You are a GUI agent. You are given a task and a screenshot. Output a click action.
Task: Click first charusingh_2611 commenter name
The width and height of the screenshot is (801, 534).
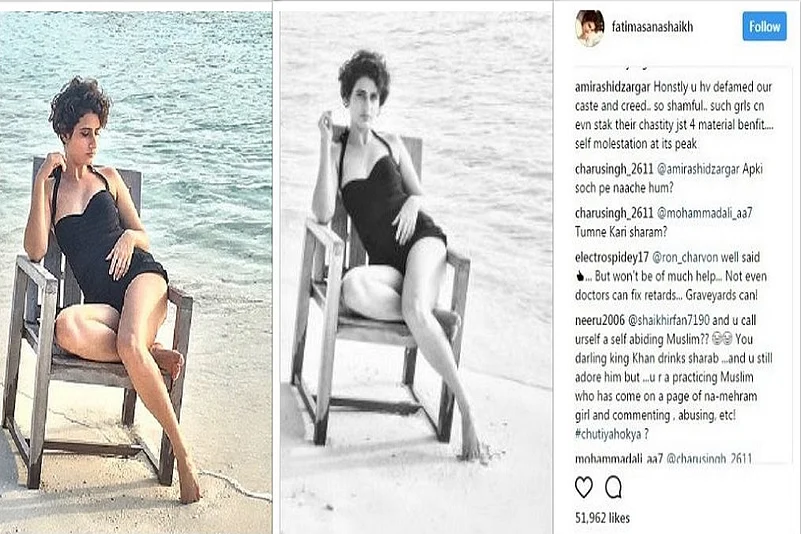point(614,169)
